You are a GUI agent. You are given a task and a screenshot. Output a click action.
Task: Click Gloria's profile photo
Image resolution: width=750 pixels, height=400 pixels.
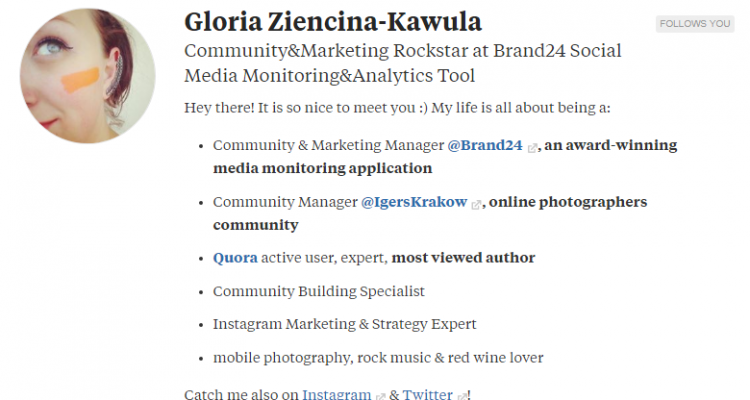pyautogui.click(x=88, y=77)
